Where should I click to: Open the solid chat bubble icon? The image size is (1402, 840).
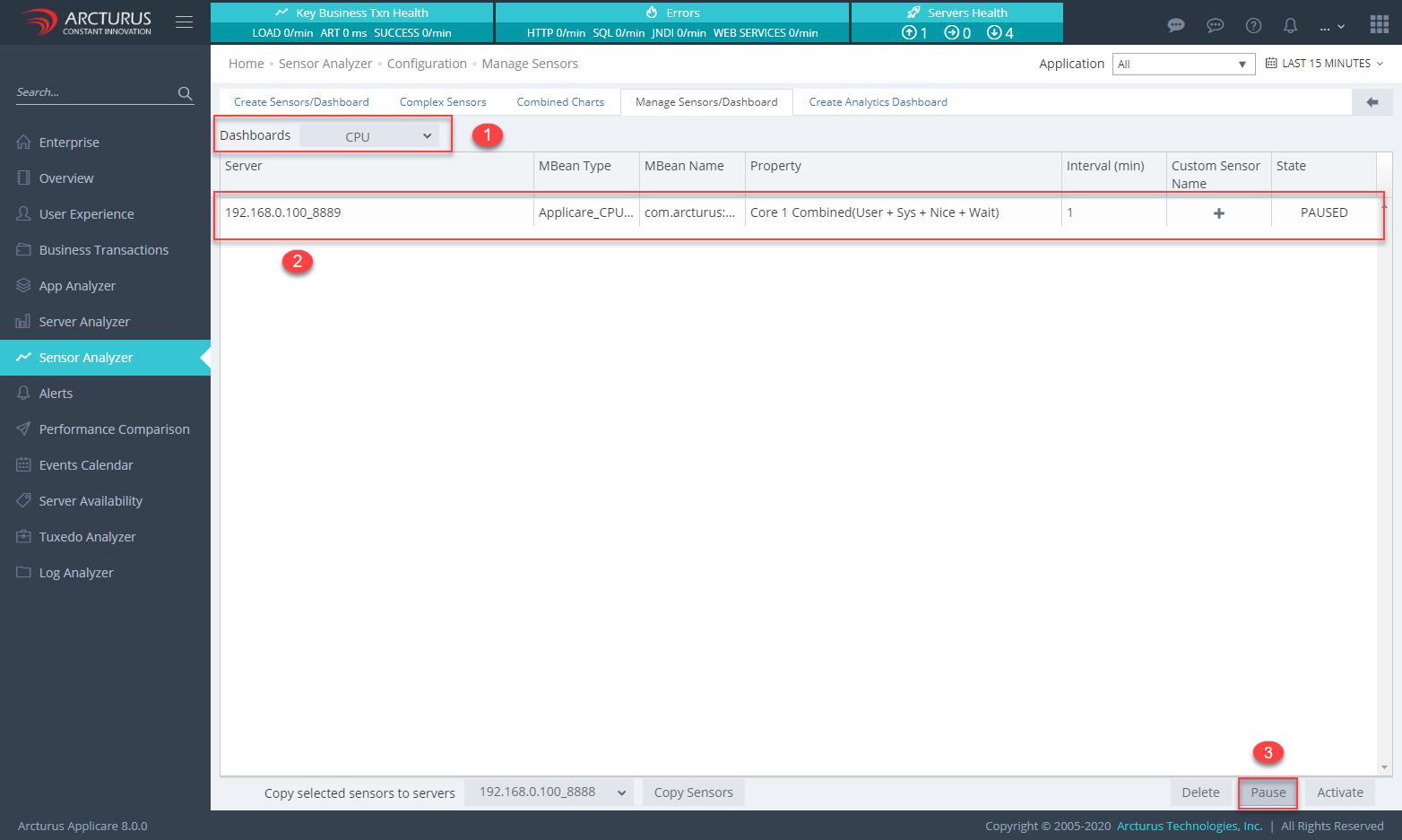(x=1176, y=25)
